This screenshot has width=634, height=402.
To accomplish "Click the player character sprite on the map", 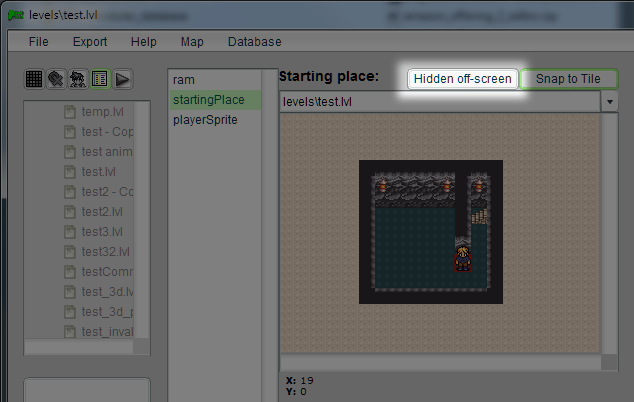I will (463, 259).
